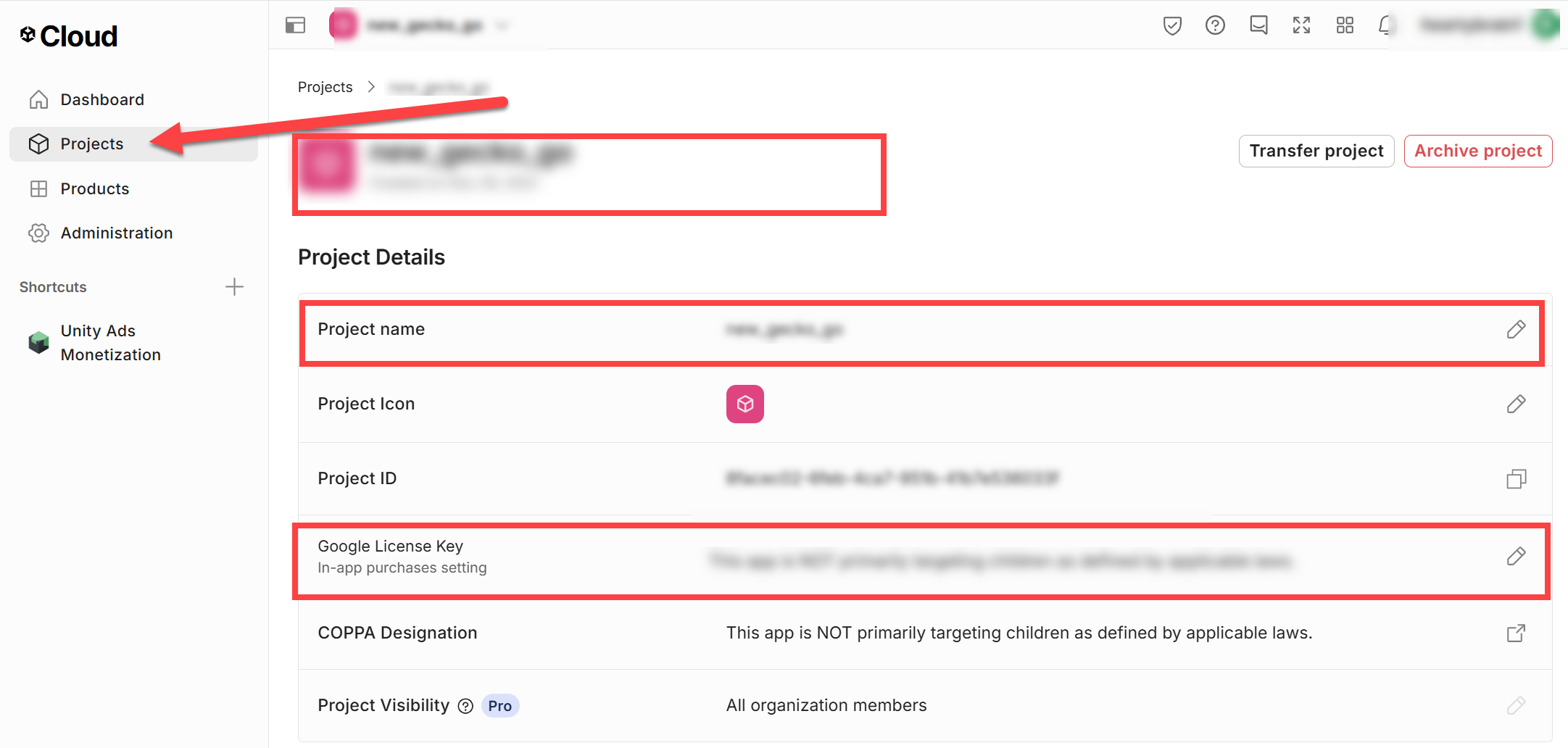Click the Archive project button
The height and width of the screenshot is (748, 1568).
[x=1478, y=151]
